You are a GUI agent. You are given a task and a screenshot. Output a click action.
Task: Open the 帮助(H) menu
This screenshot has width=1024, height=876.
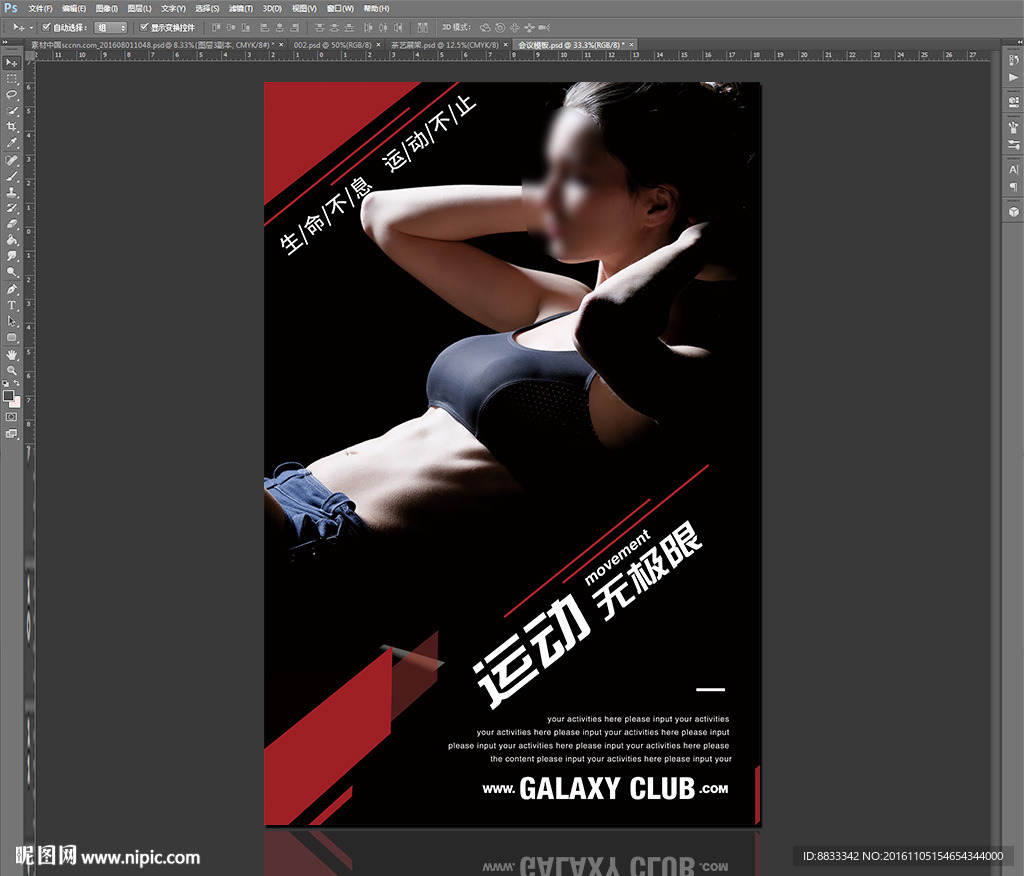coord(376,8)
